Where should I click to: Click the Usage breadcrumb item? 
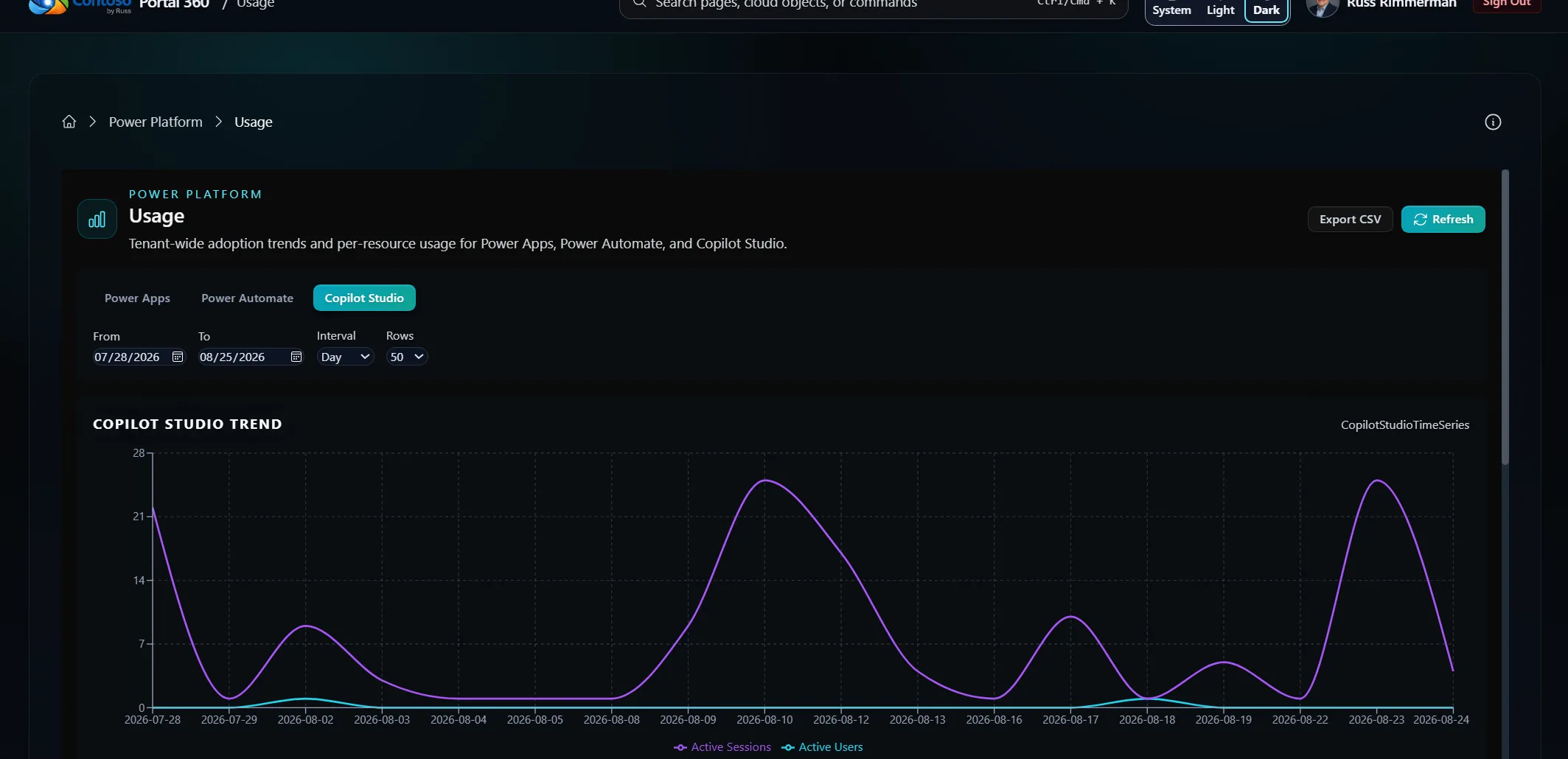(253, 122)
